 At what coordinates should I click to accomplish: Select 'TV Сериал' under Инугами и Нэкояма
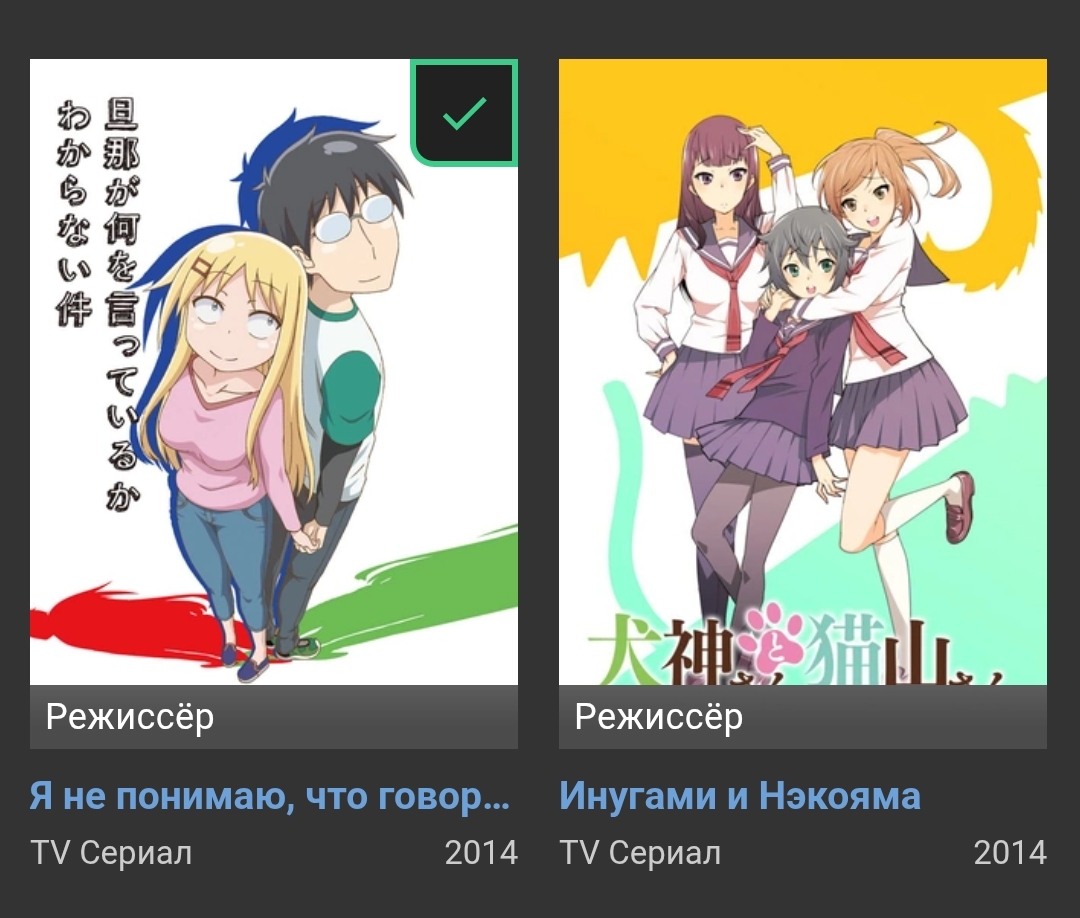640,853
